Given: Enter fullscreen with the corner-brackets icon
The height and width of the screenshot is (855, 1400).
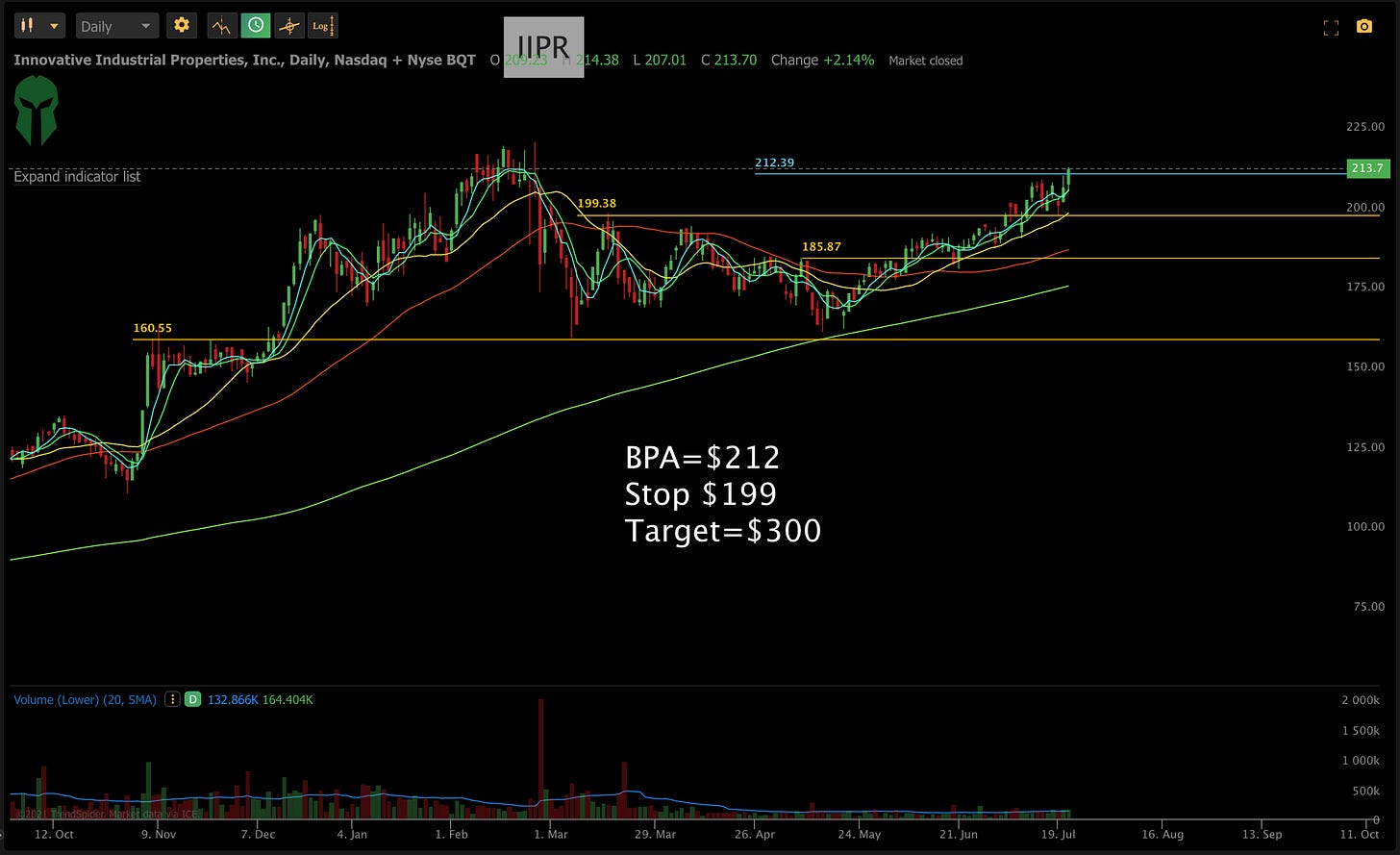Looking at the screenshot, I should [1332, 28].
